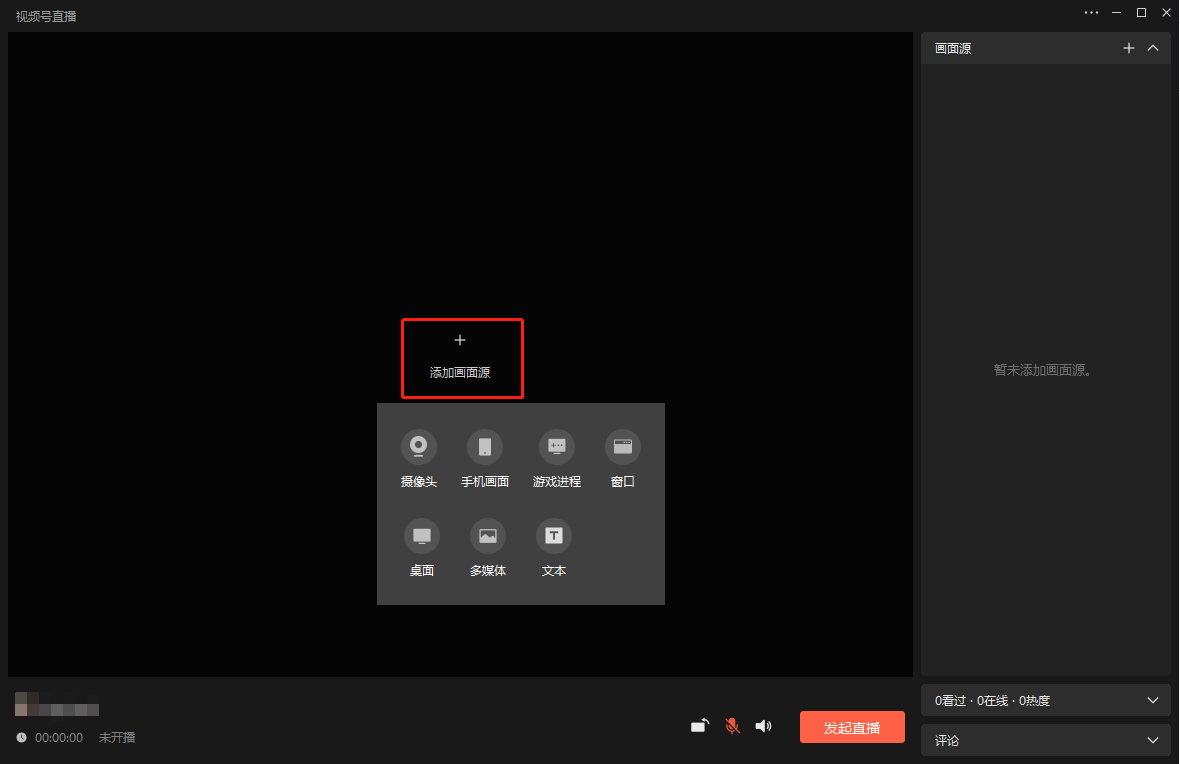Select the 文本 text source icon

coord(554,535)
